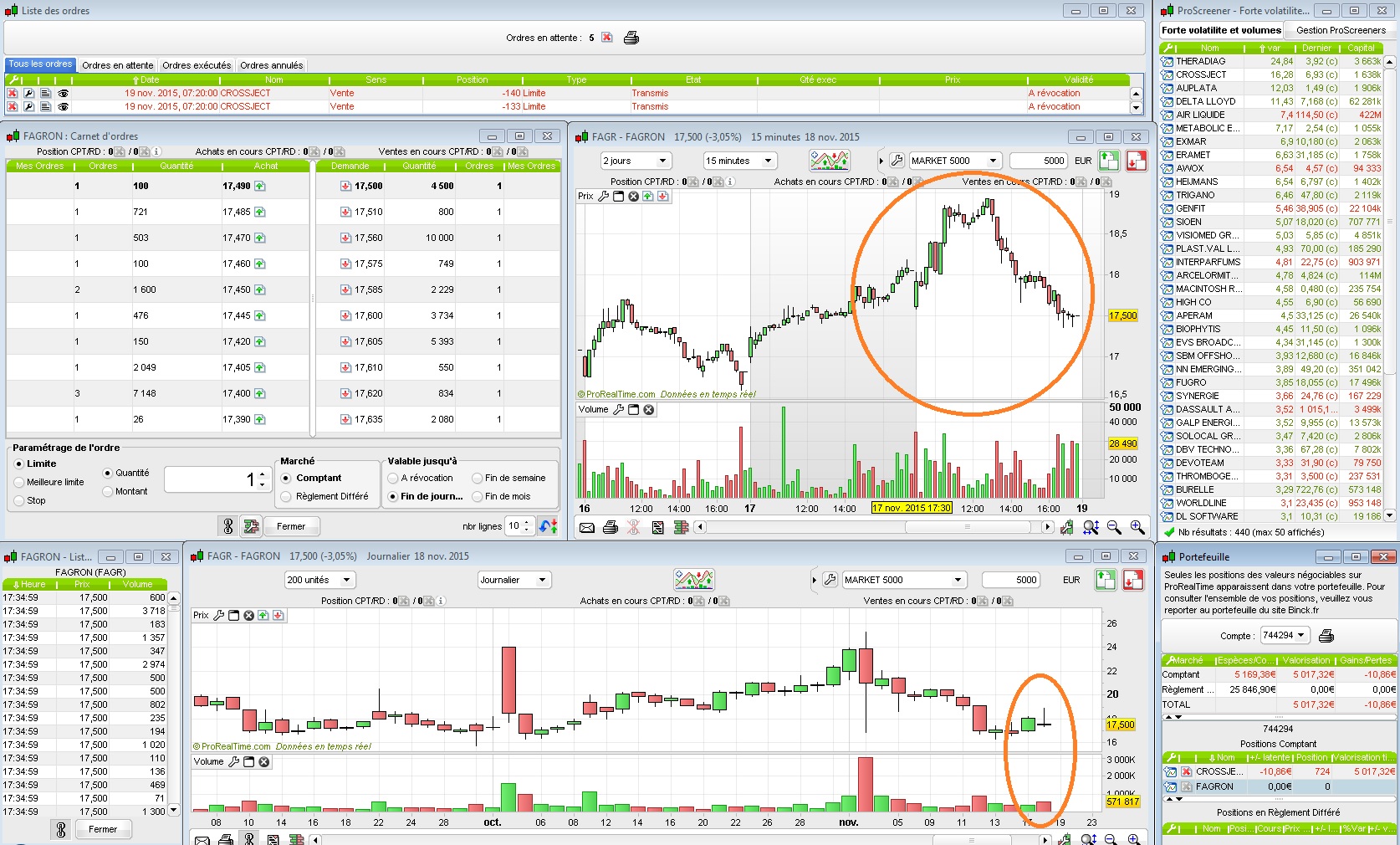Click envelope icon below the 15 minutes chart
The width and height of the screenshot is (1400, 845).
click(x=587, y=527)
